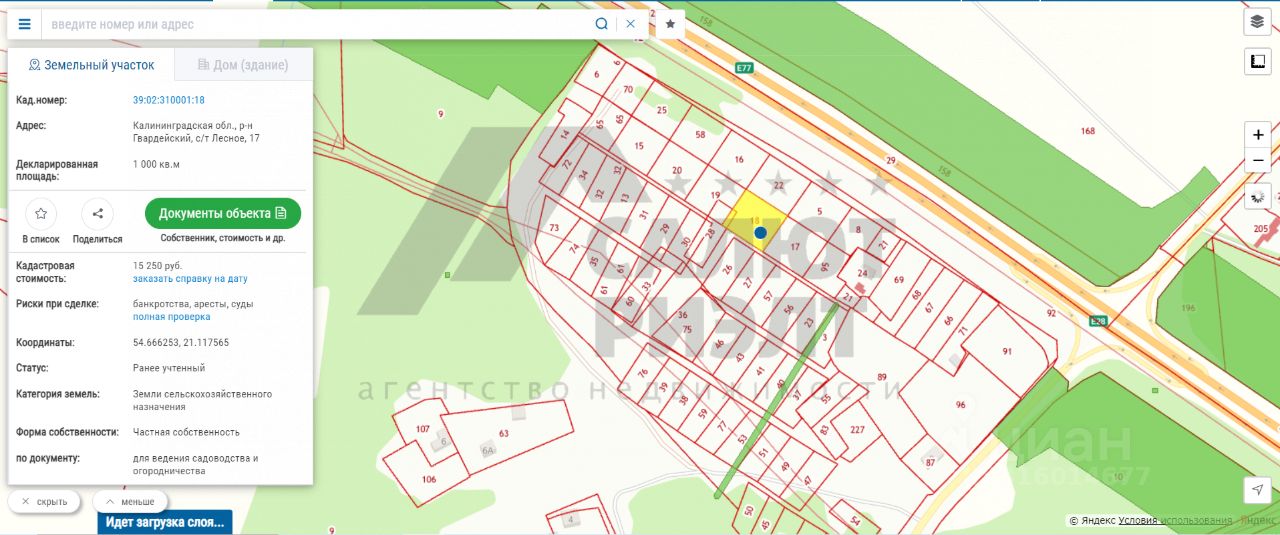Zoom in with plus button

(1258, 134)
